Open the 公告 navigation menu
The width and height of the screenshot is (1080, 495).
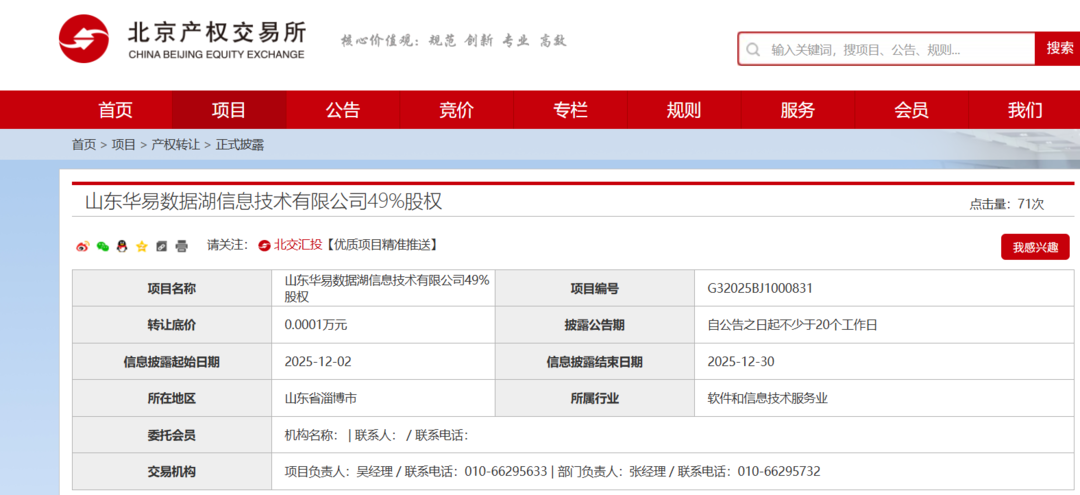click(342, 110)
